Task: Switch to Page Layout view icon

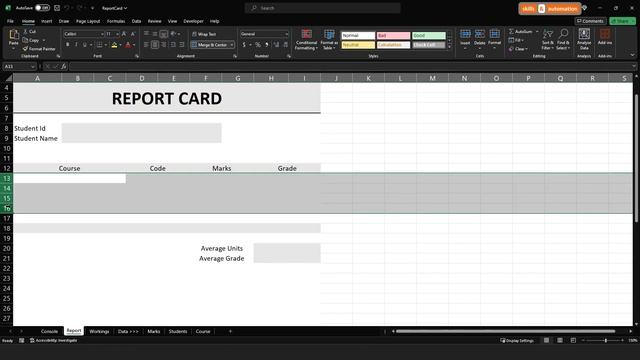Action: [x=560, y=340]
